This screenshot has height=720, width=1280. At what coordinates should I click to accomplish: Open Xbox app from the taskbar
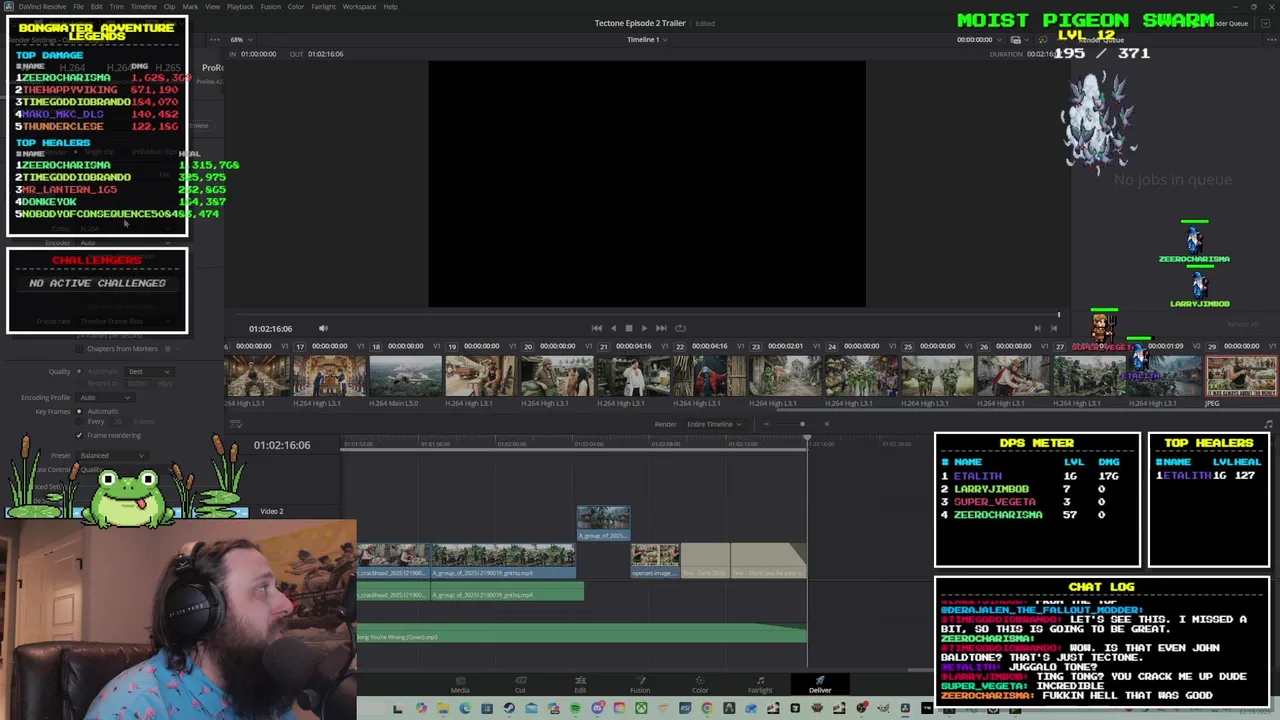click(641, 709)
